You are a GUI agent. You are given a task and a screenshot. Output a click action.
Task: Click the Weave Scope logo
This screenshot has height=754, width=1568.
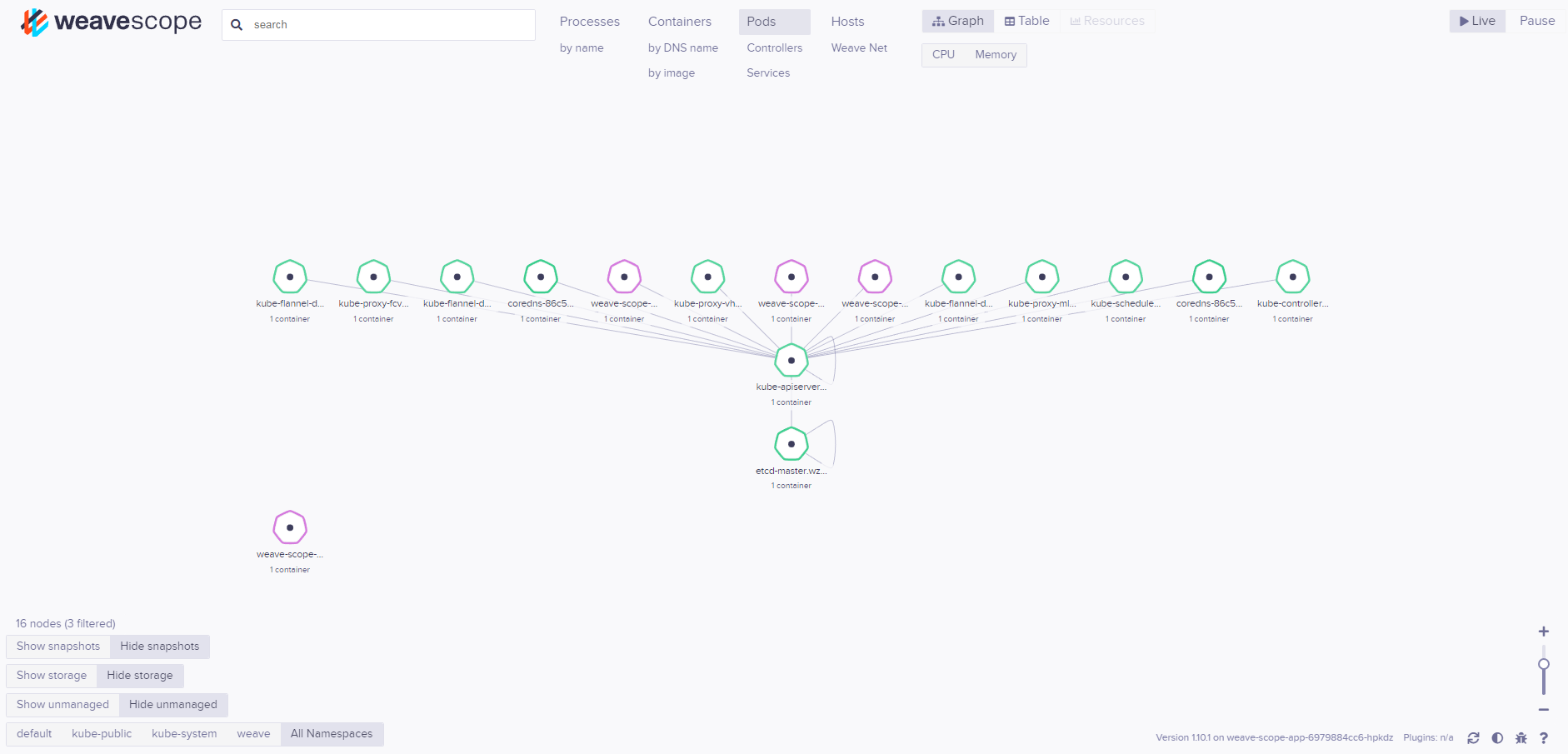tap(111, 22)
